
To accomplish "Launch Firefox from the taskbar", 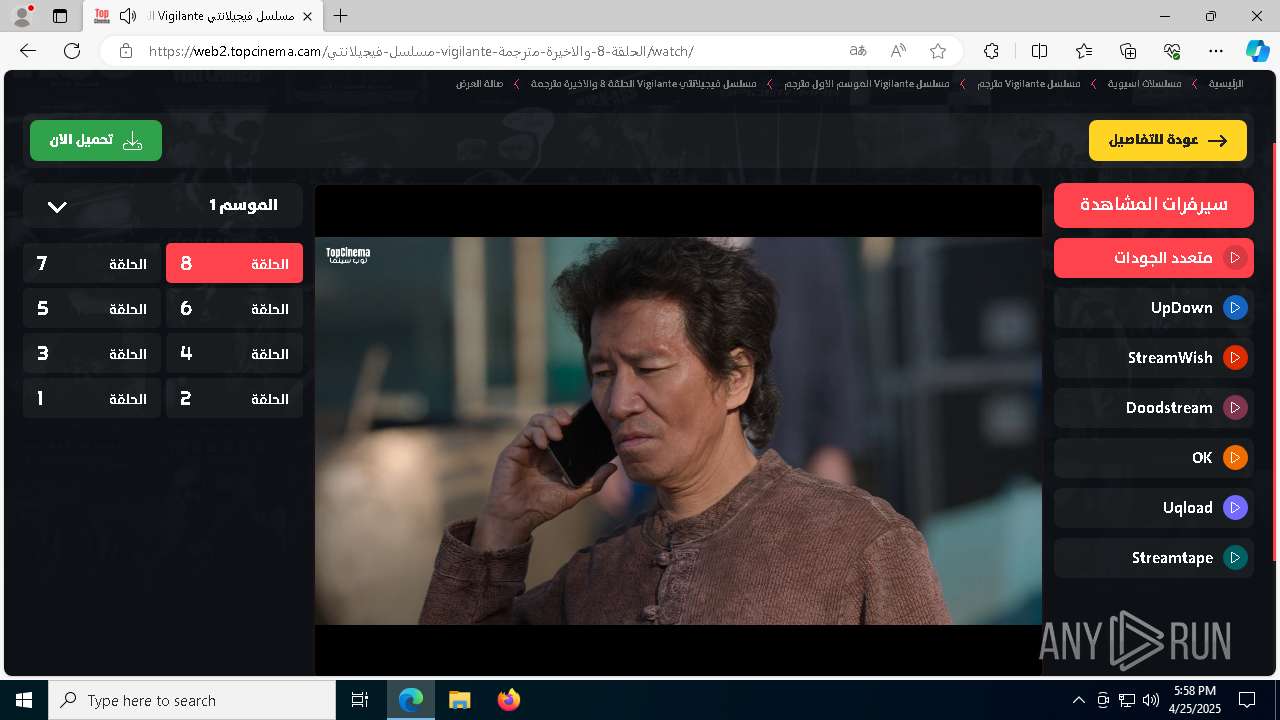I will pyautogui.click(x=509, y=700).
